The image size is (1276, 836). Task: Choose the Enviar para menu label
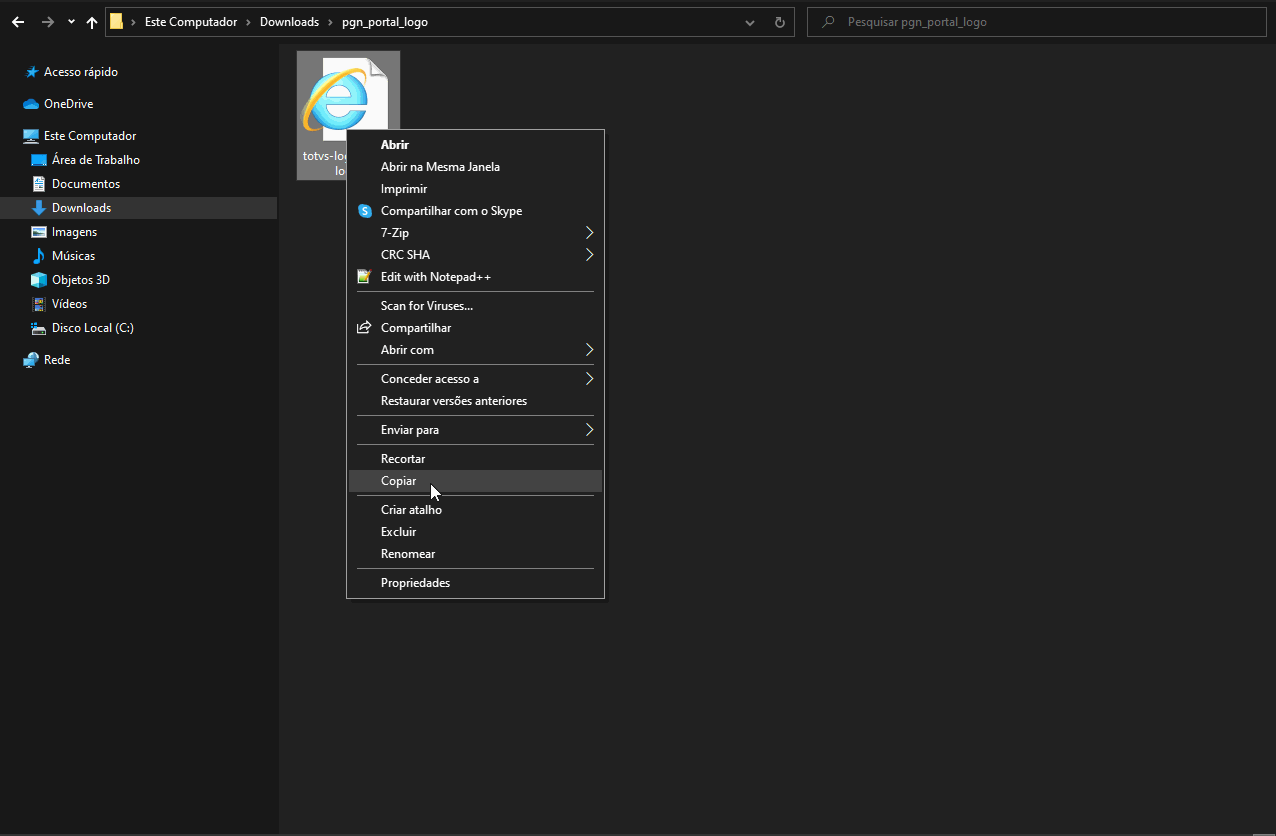click(410, 430)
